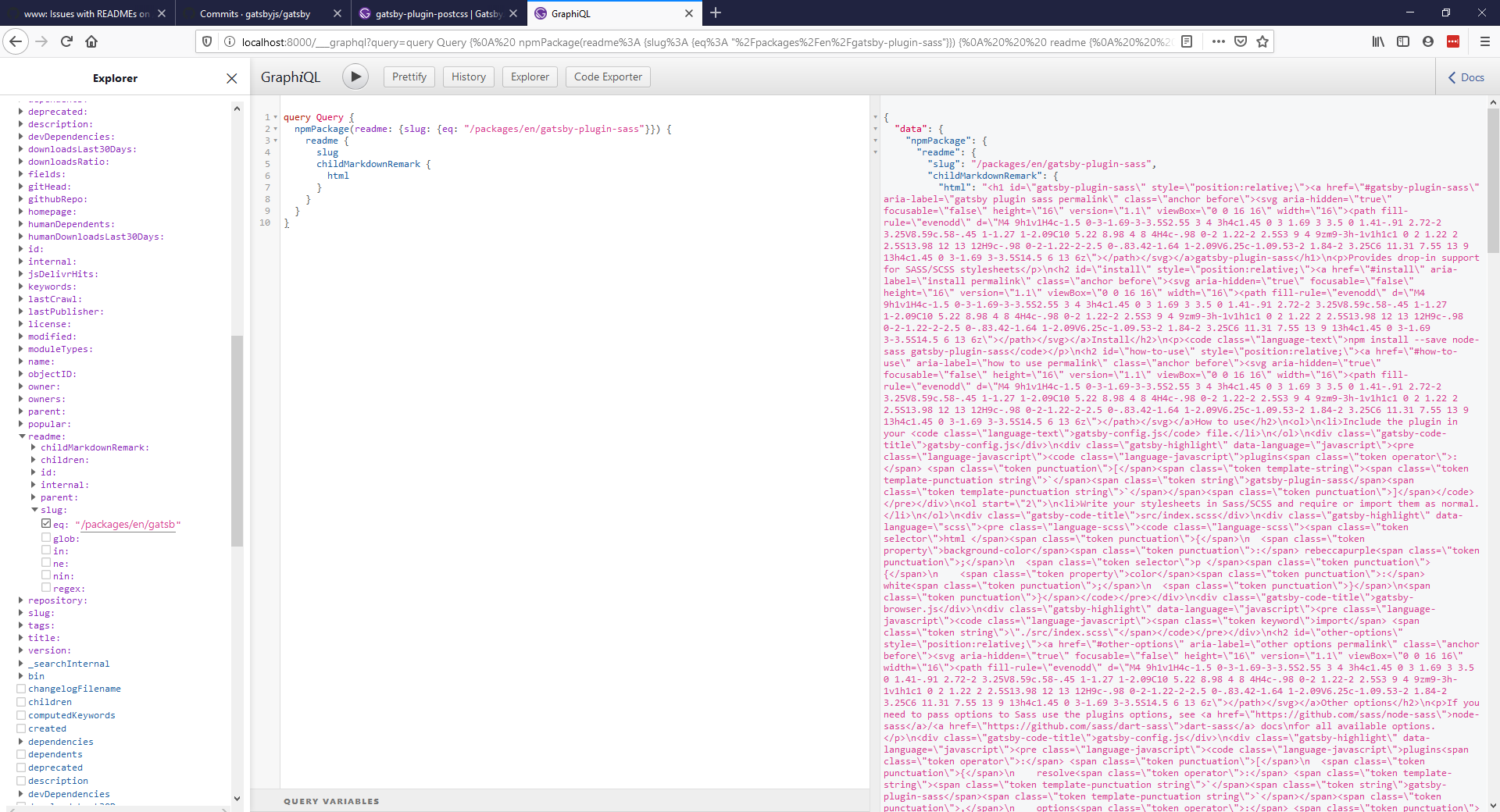Close the gatsby-plugin-postcss tab
The width and height of the screenshot is (1500, 812).
512,13
